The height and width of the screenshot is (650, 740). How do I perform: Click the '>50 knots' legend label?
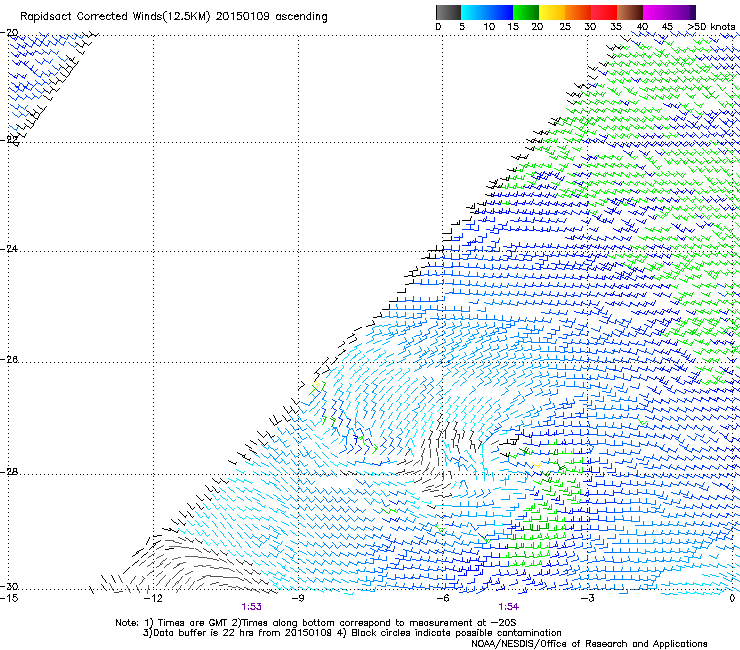point(711,27)
